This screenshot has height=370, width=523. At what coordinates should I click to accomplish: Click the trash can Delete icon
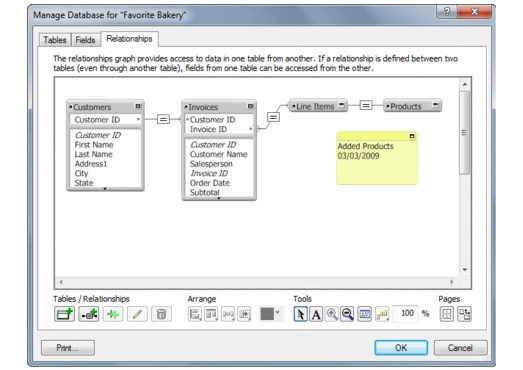click(x=161, y=314)
